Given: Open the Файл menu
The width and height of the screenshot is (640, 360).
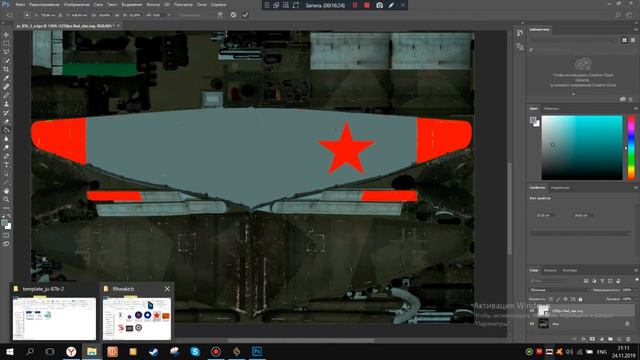Looking at the screenshot, I should [20, 4].
